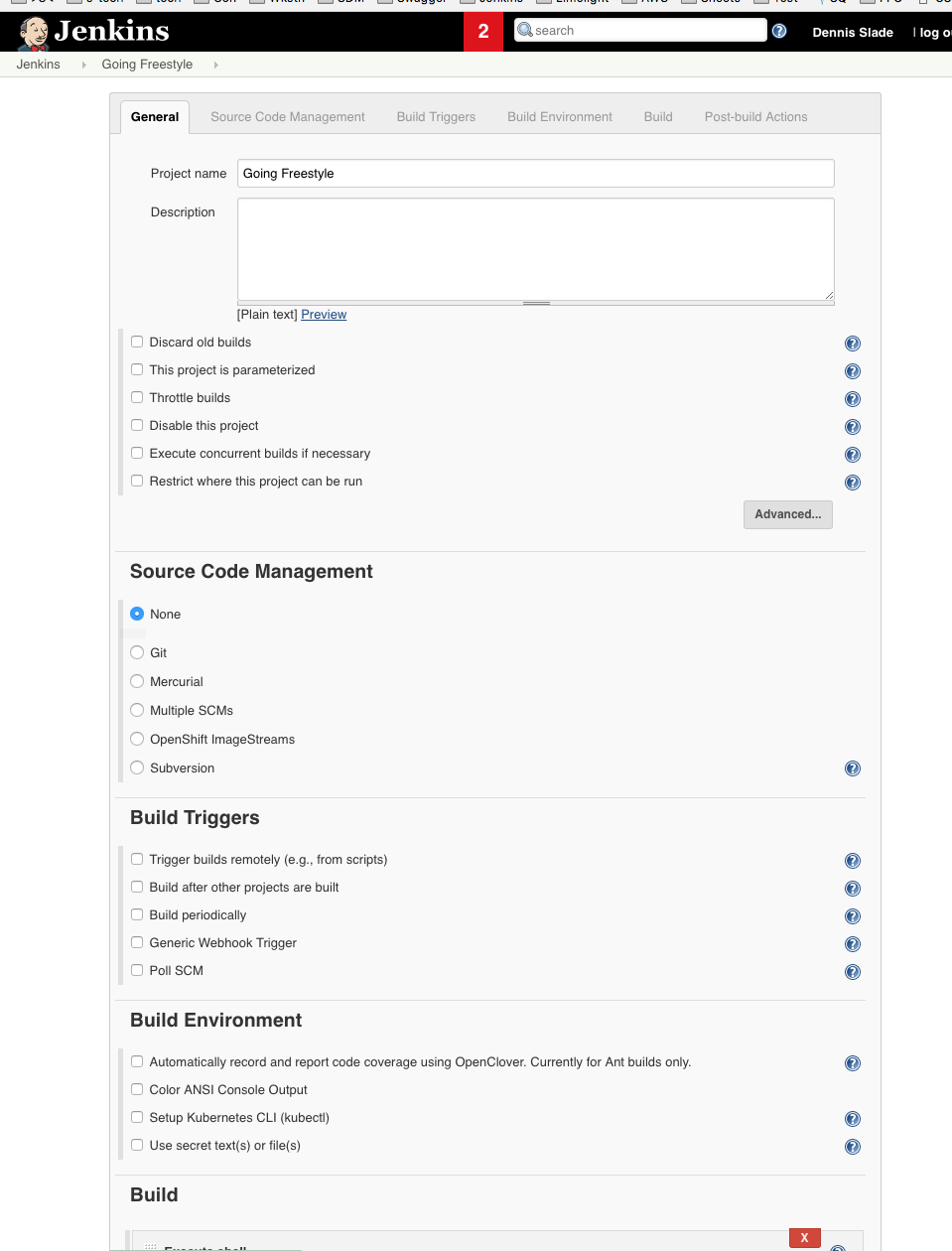Viewport: 952px width, 1251px height.
Task: Open help for Setup Kubernetes CLI
Action: tap(852, 1119)
